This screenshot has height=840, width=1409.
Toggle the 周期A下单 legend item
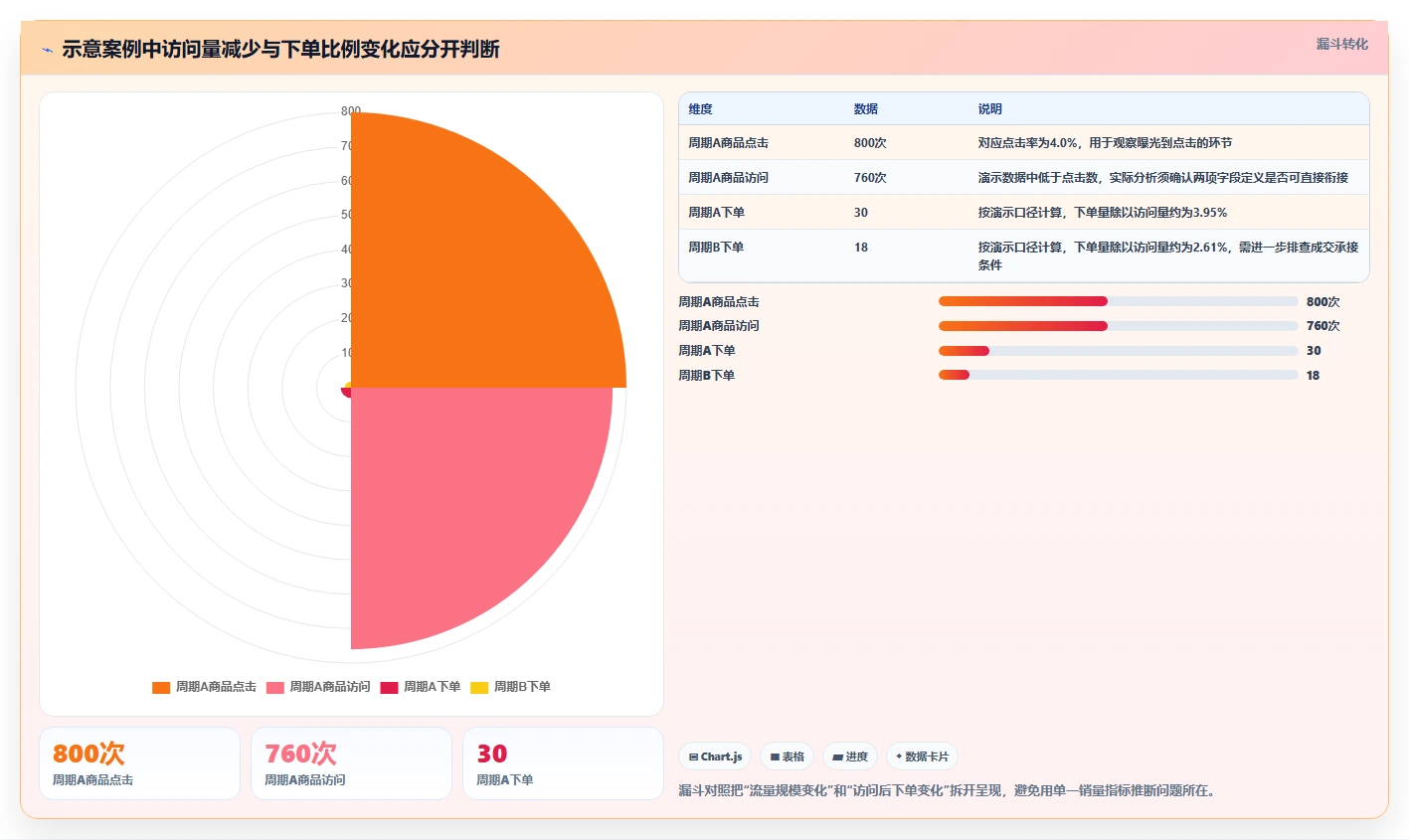pyautogui.click(x=421, y=687)
